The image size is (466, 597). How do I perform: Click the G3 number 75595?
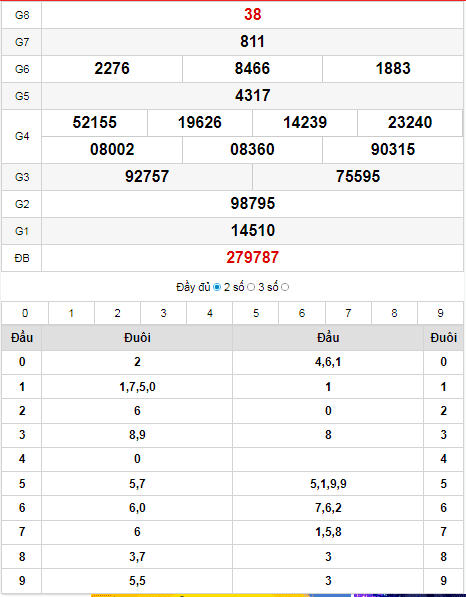[358, 177]
